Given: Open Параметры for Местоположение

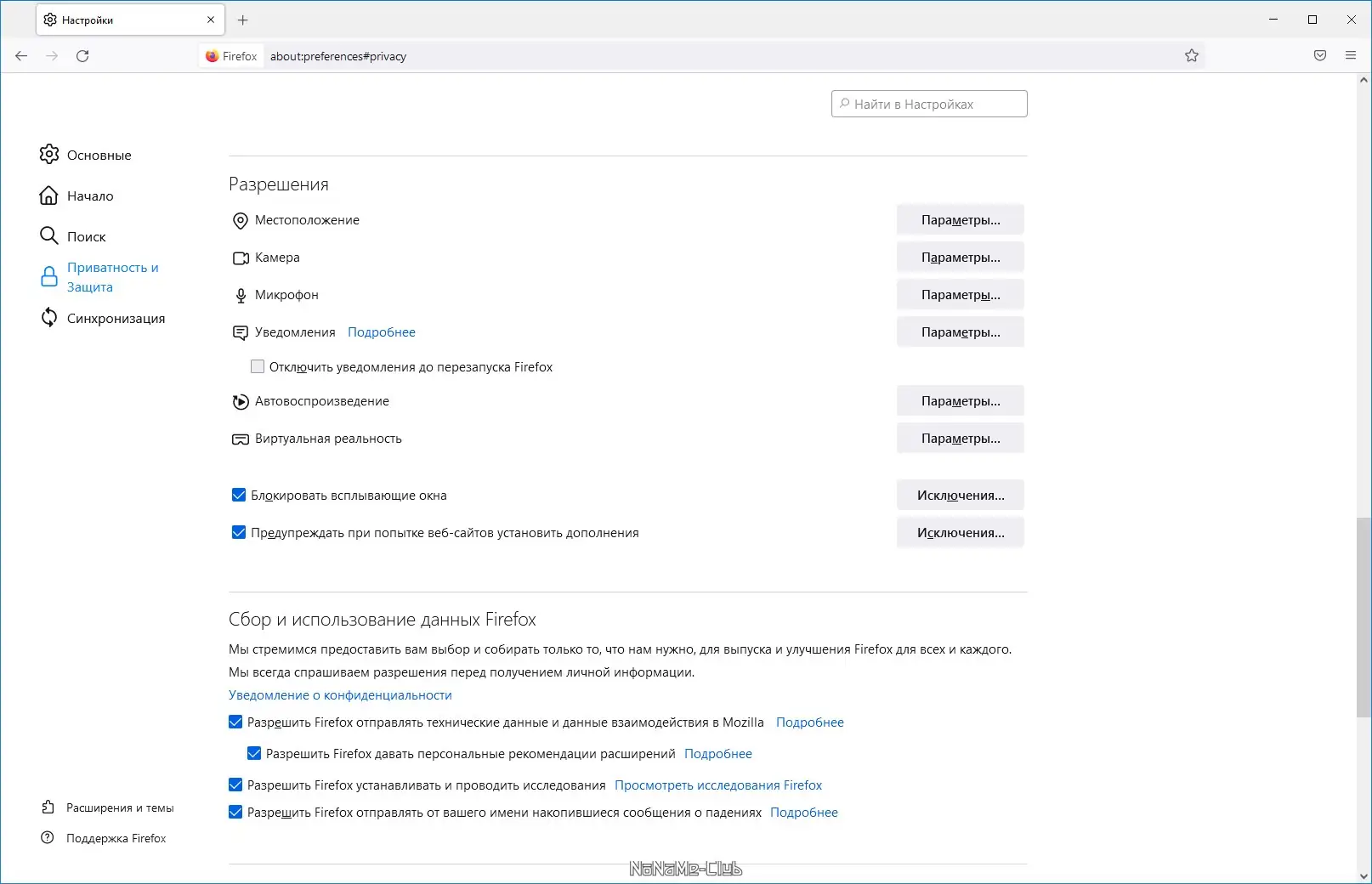Looking at the screenshot, I should point(960,220).
